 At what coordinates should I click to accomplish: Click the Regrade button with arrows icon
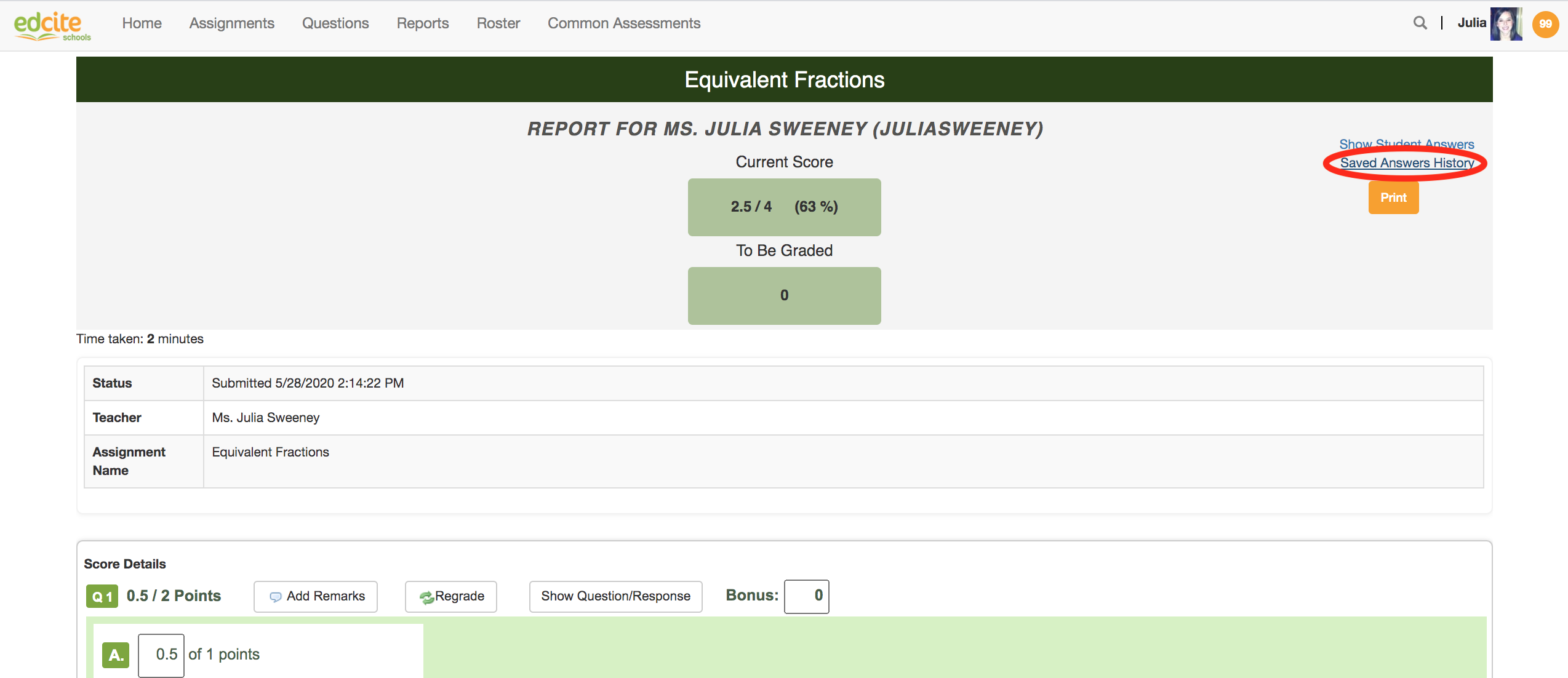(x=451, y=596)
